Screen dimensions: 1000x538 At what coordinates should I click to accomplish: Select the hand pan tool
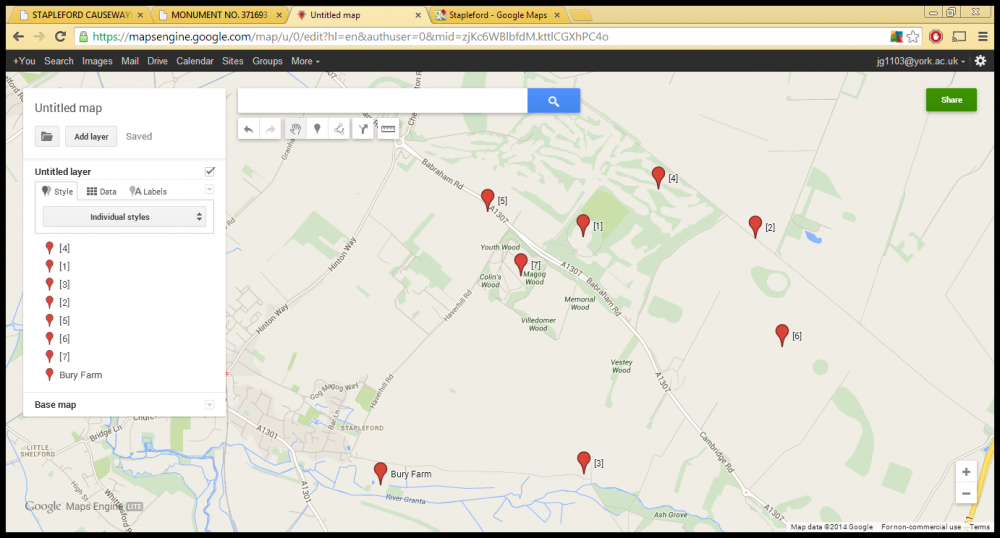click(x=295, y=129)
